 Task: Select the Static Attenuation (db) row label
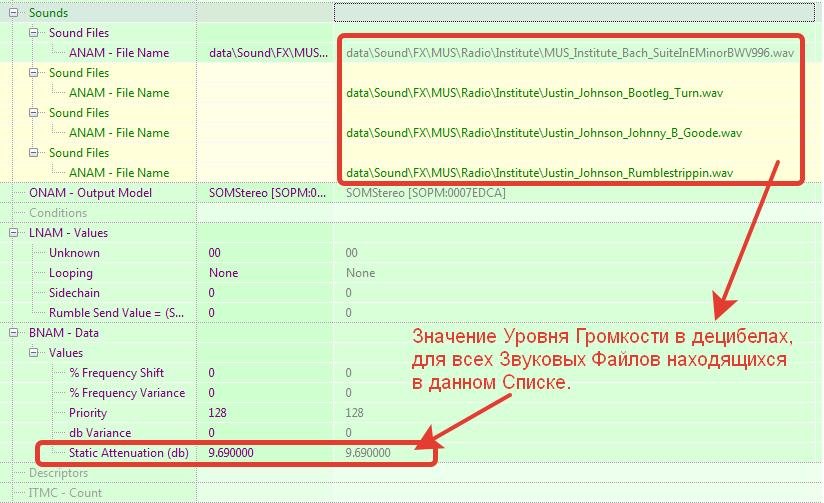tap(128, 453)
